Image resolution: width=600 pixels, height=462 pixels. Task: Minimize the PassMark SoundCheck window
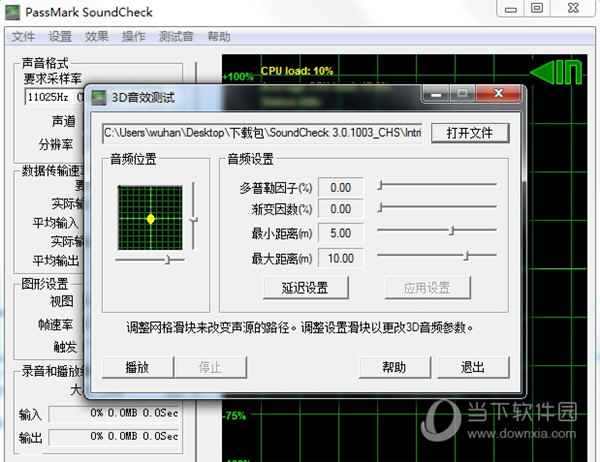[511, 8]
